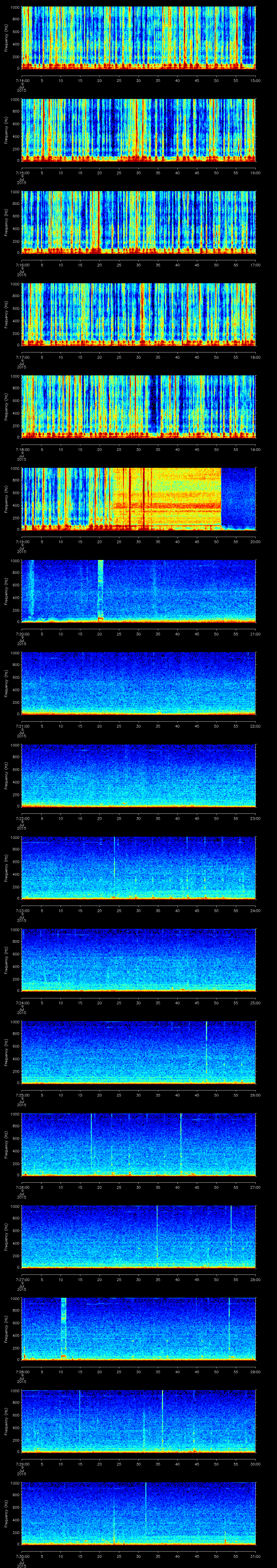Click the 7:17:00 start time label
This screenshot has height=1568, width=277.
(22, 357)
